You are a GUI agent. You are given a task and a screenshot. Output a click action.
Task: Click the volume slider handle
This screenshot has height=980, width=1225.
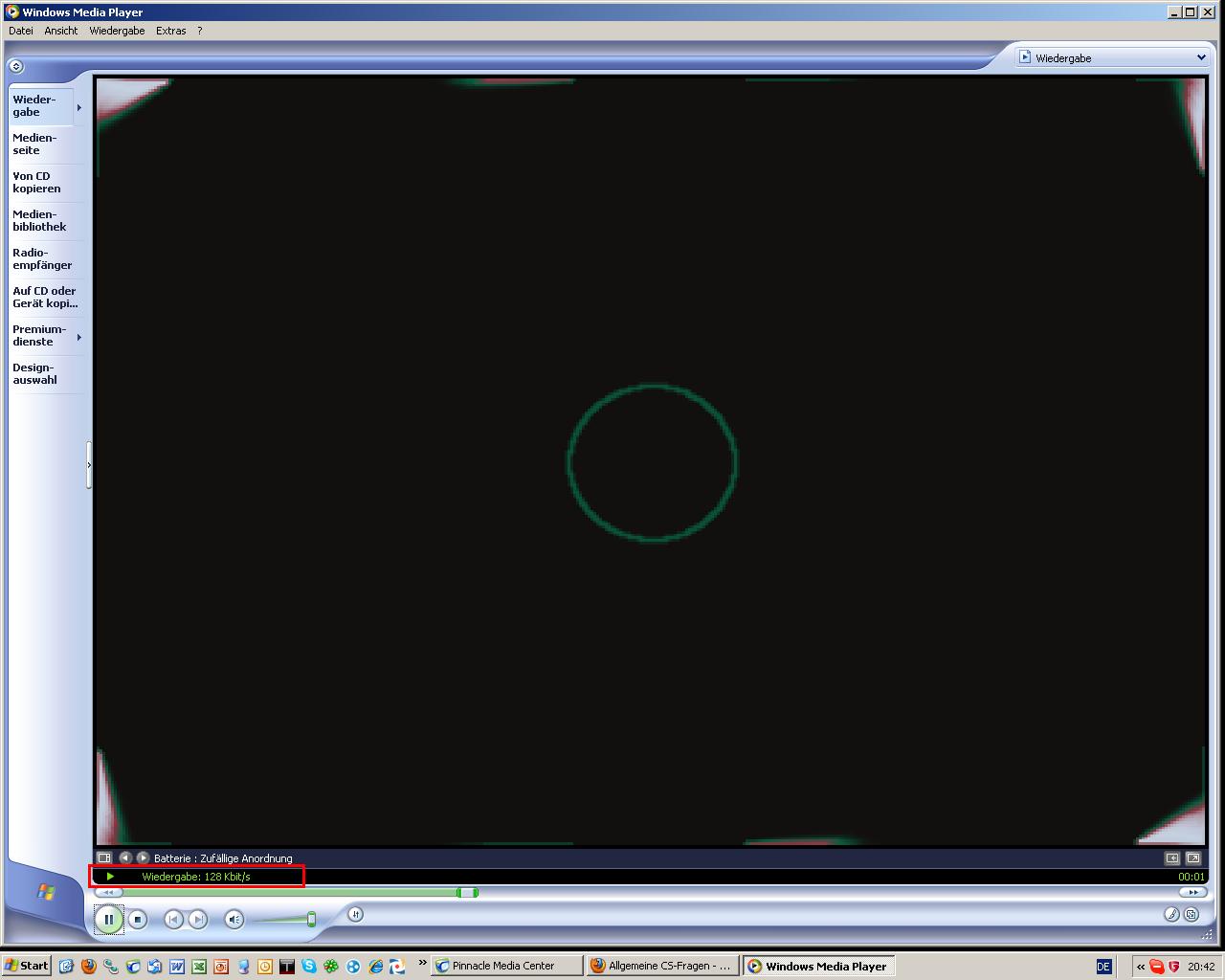click(311, 920)
